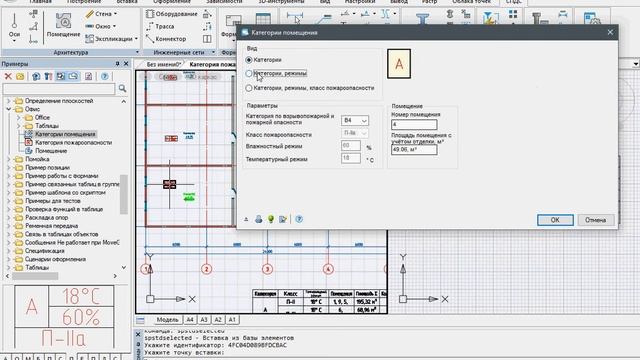Open Класс пожароопасности dropdown П-IIa
The image size is (640, 360).
pyautogui.click(x=355, y=133)
